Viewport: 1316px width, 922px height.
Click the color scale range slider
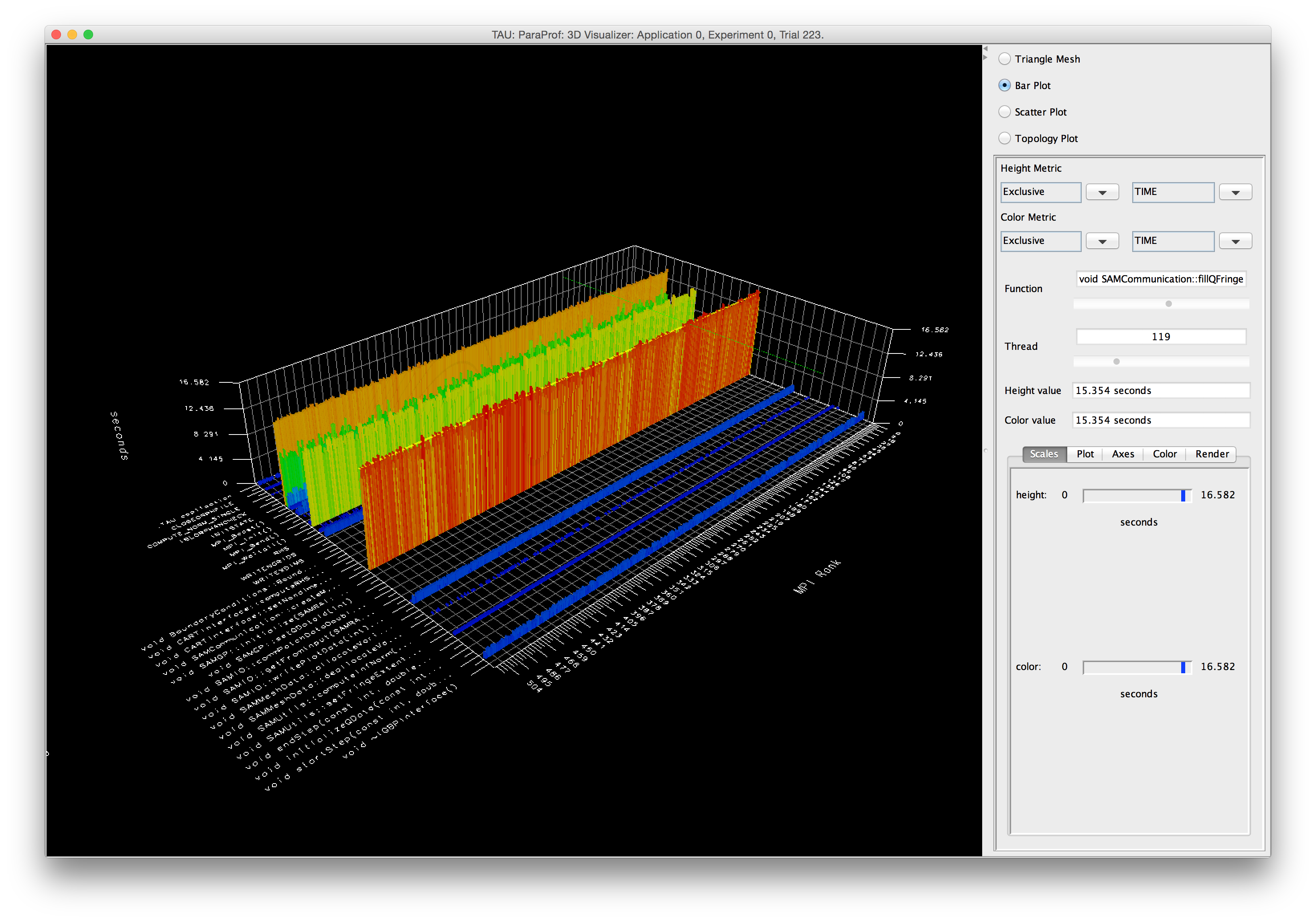[x=1137, y=668]
